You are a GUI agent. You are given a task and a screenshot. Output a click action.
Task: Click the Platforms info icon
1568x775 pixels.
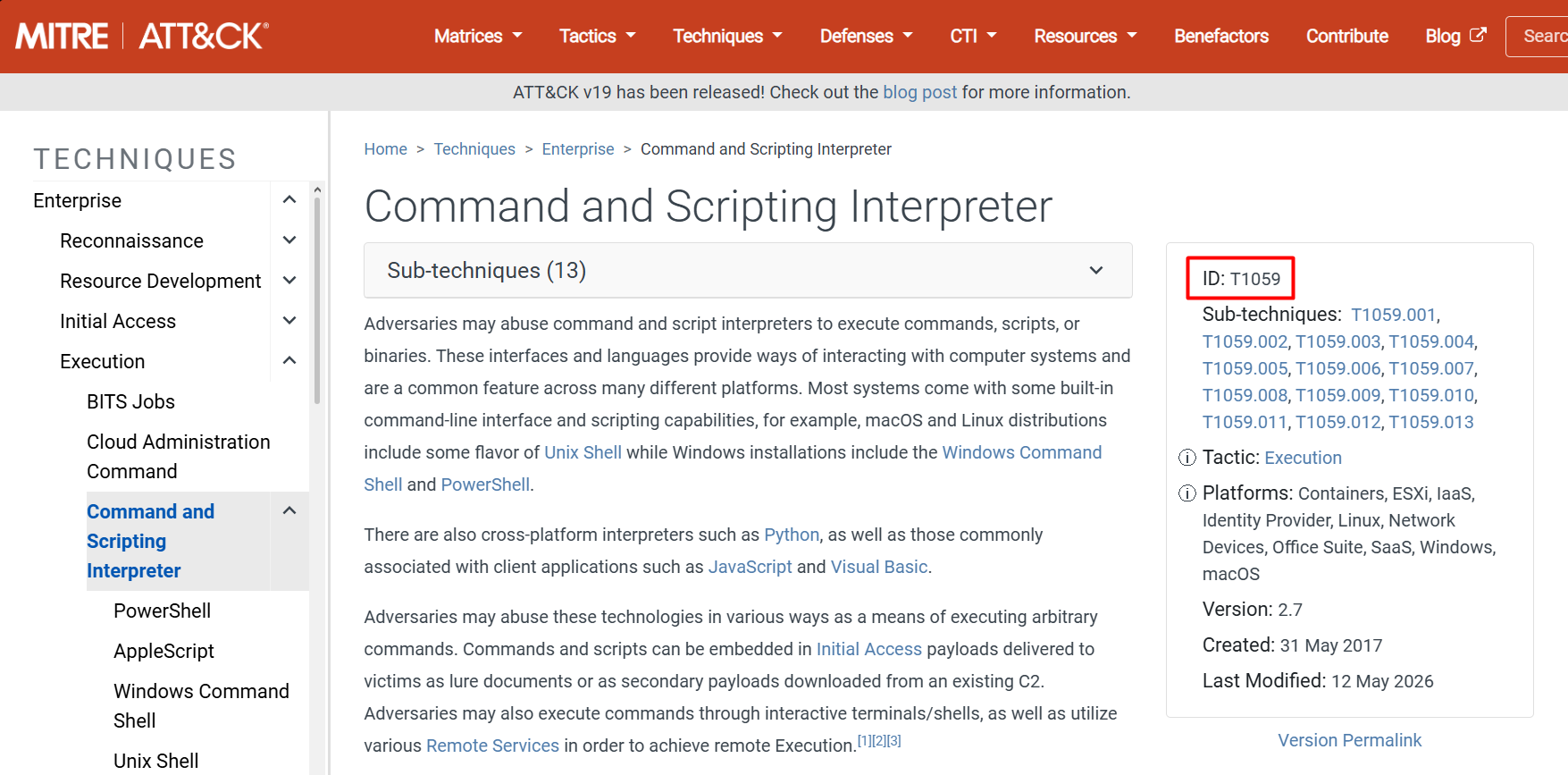click(x=1187, y=493)
